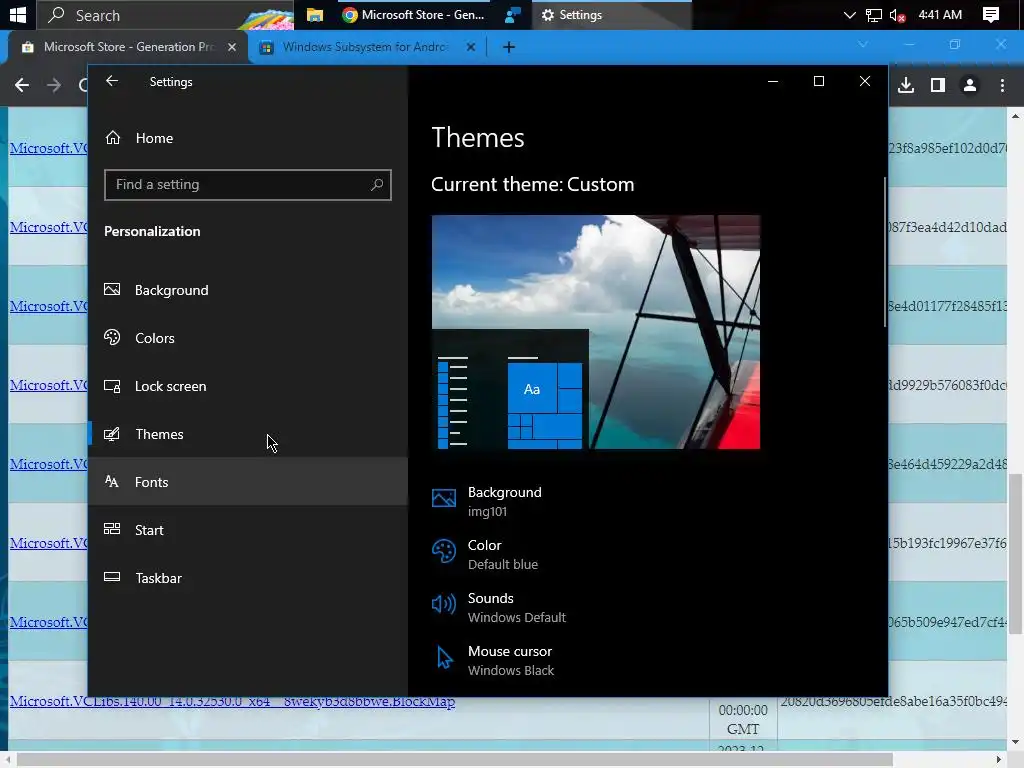
Task: Switch to Microsoft Store Generation Chrome tab
Action: (x=128, y=47)
